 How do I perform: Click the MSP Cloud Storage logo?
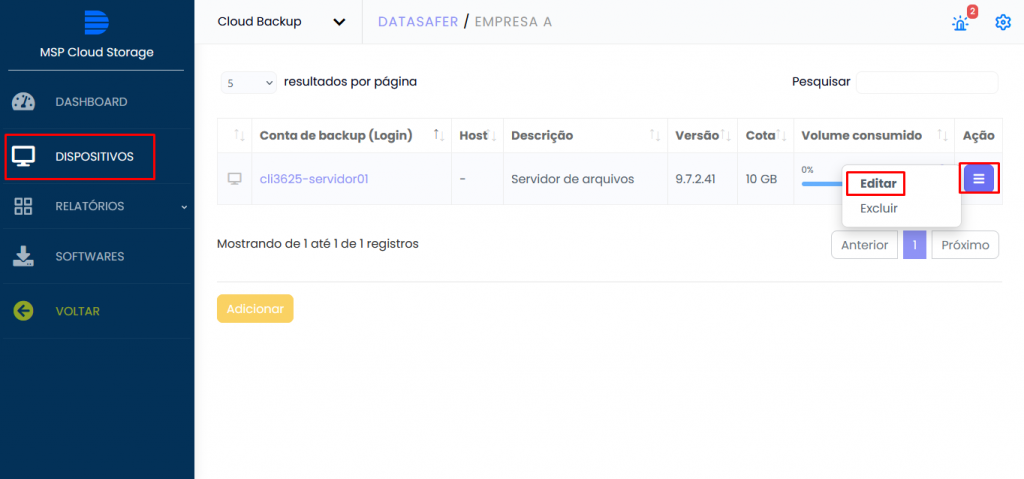96,23
